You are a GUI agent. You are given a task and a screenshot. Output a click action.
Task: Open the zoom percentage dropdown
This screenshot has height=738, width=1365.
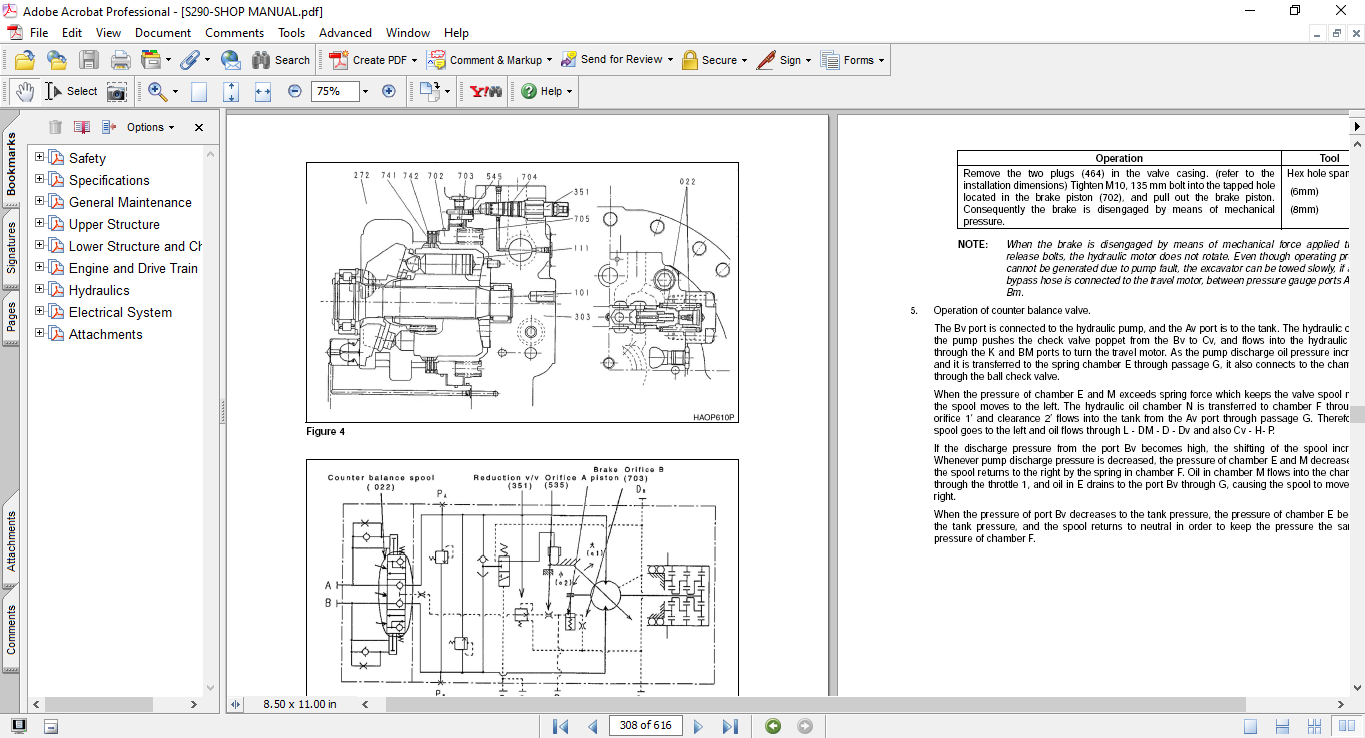pyautogui.click(x=365, y=91)
